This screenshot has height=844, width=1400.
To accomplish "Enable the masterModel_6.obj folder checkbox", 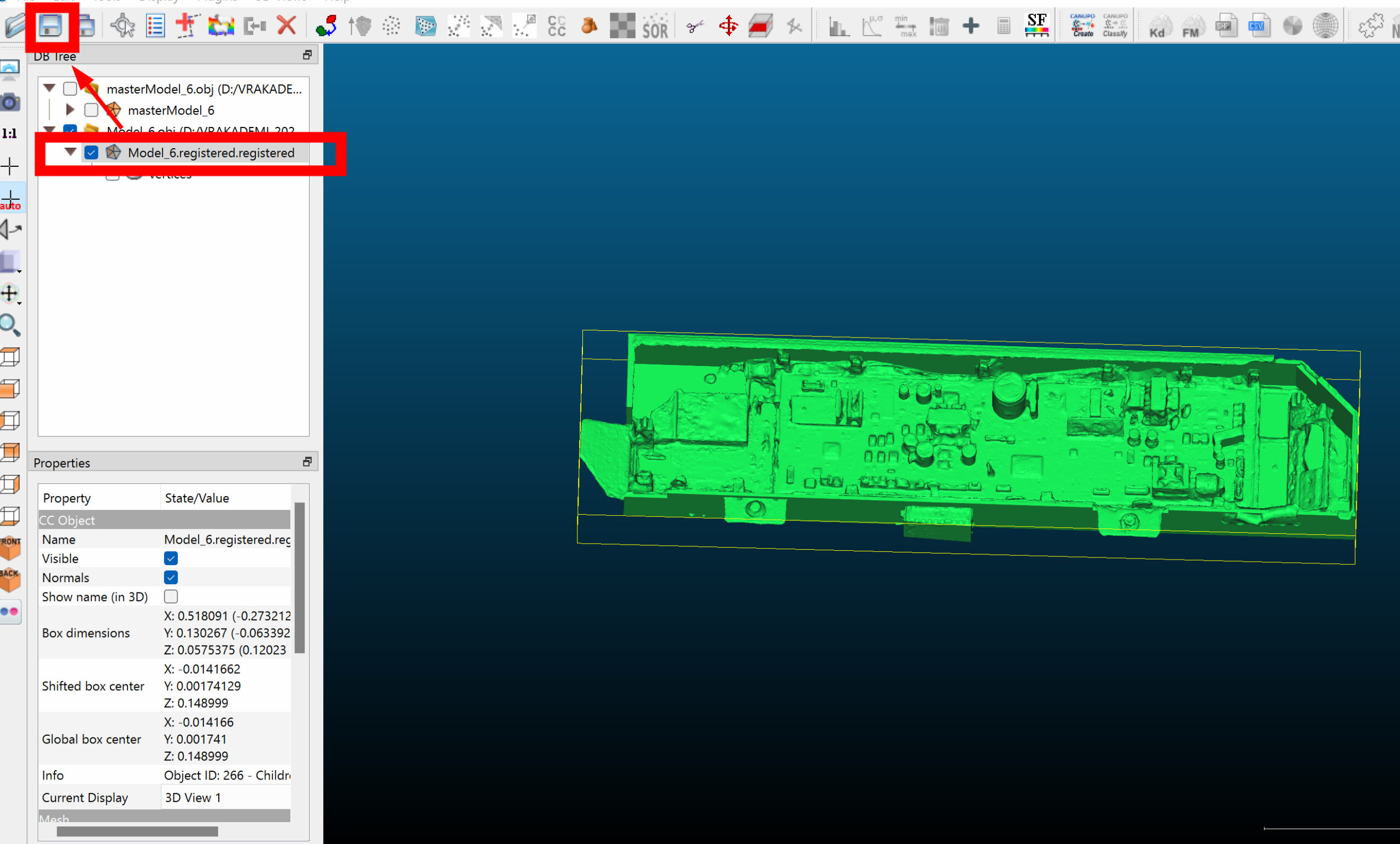I will pos(70,89).
